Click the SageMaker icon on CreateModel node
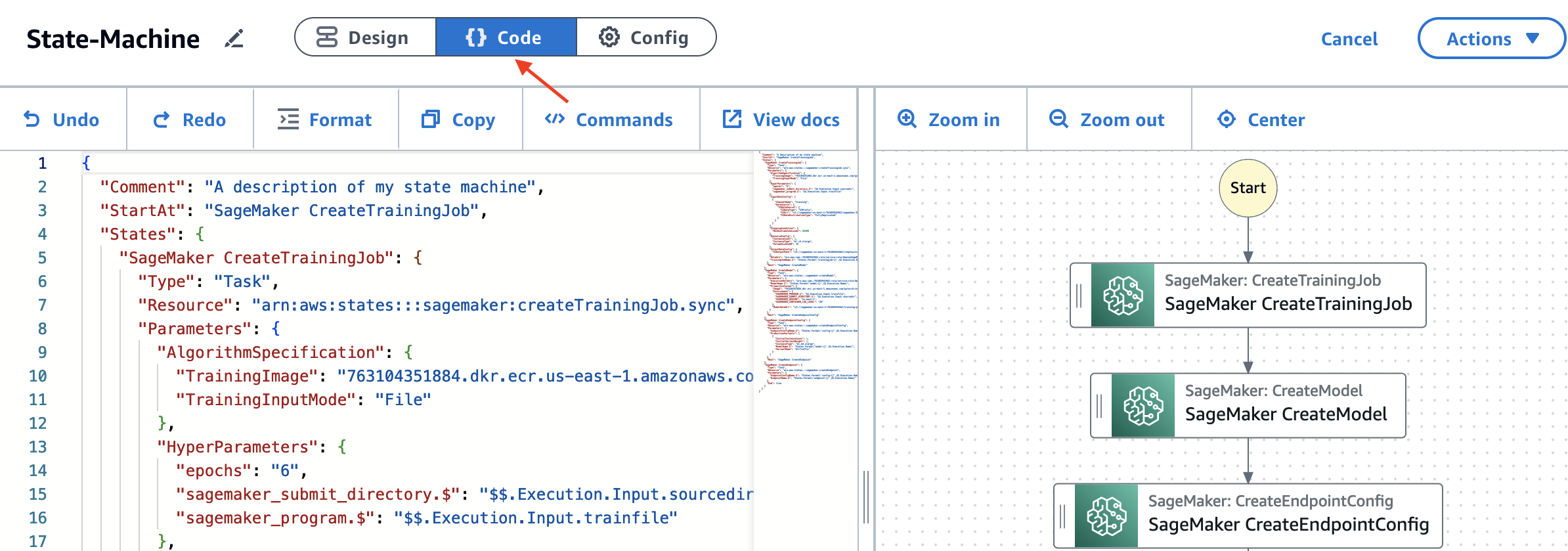Image resolution: width=1568 pixels, height=551 pixels. point(1143,405)
